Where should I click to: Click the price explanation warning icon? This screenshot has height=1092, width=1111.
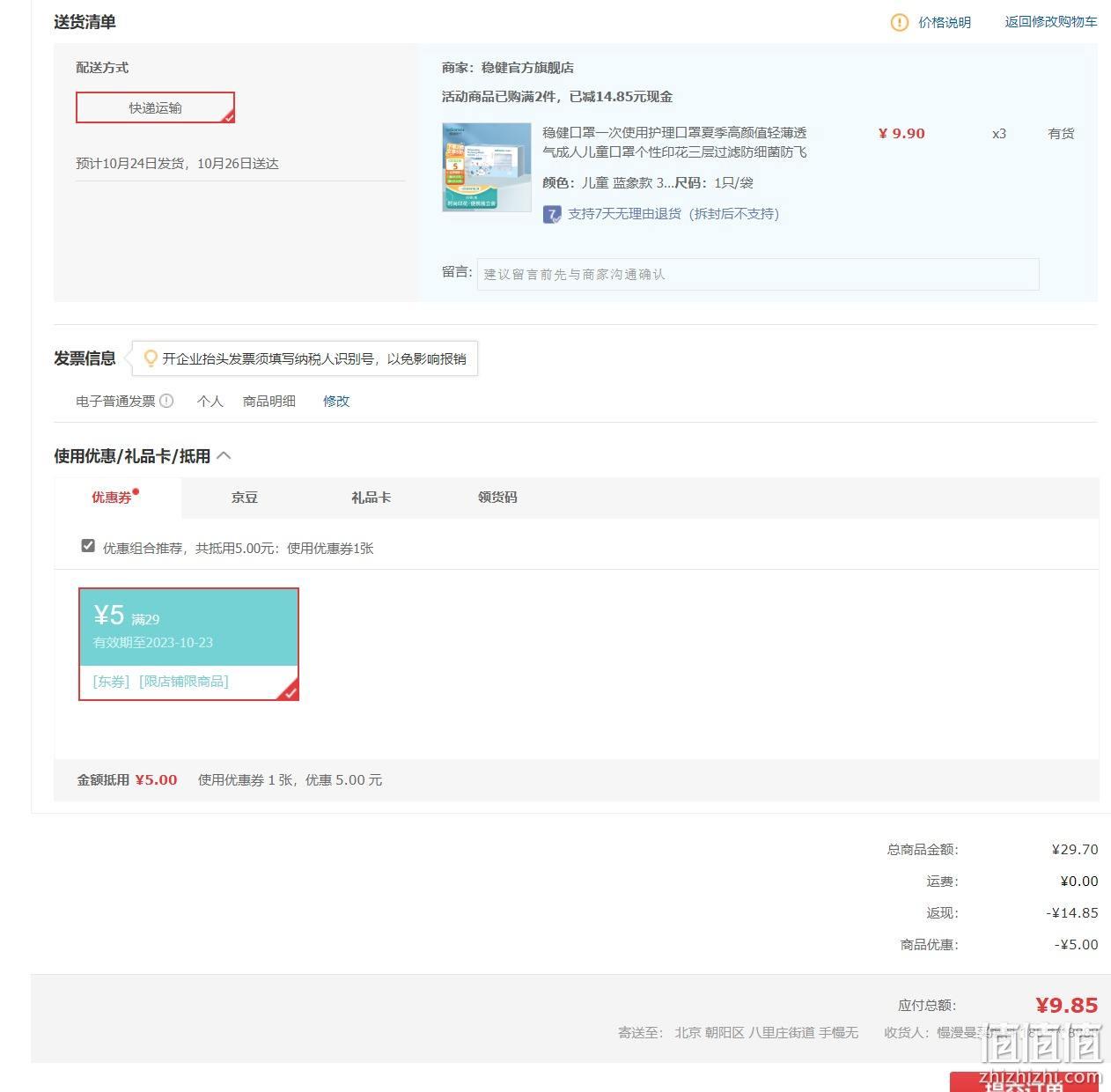point(899,22)
